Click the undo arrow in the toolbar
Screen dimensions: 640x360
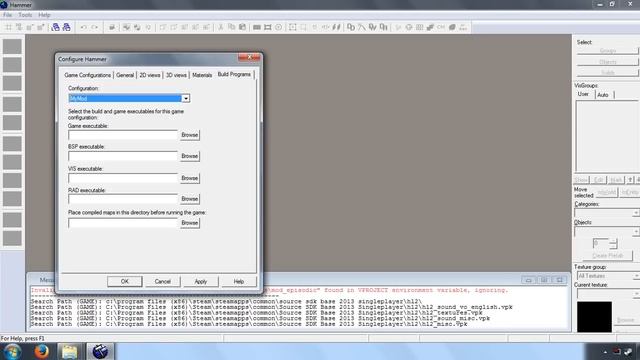tap(84, 27)
